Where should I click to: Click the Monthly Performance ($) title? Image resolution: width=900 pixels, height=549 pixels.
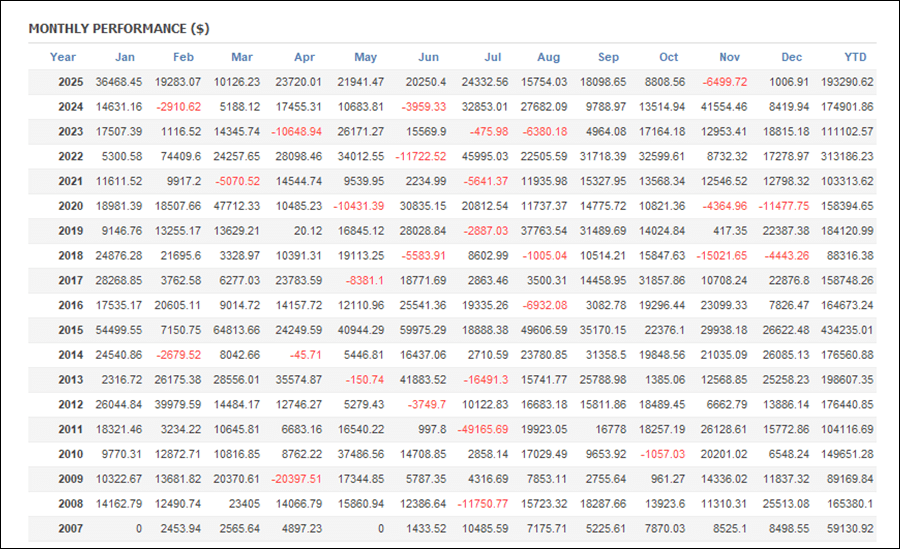click(x=119, y=29)
